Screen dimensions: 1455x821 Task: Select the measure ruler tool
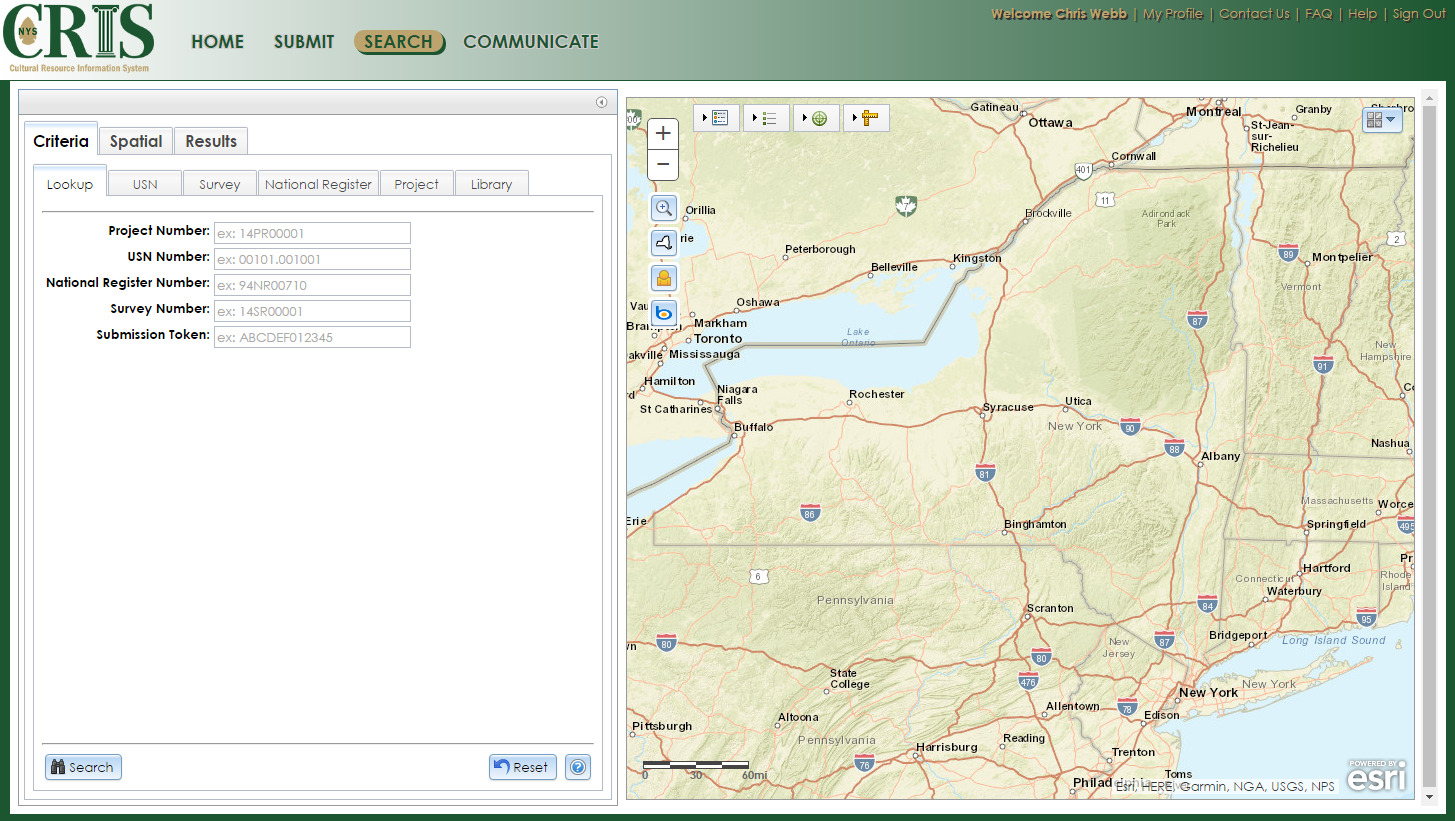click(868, 117)
